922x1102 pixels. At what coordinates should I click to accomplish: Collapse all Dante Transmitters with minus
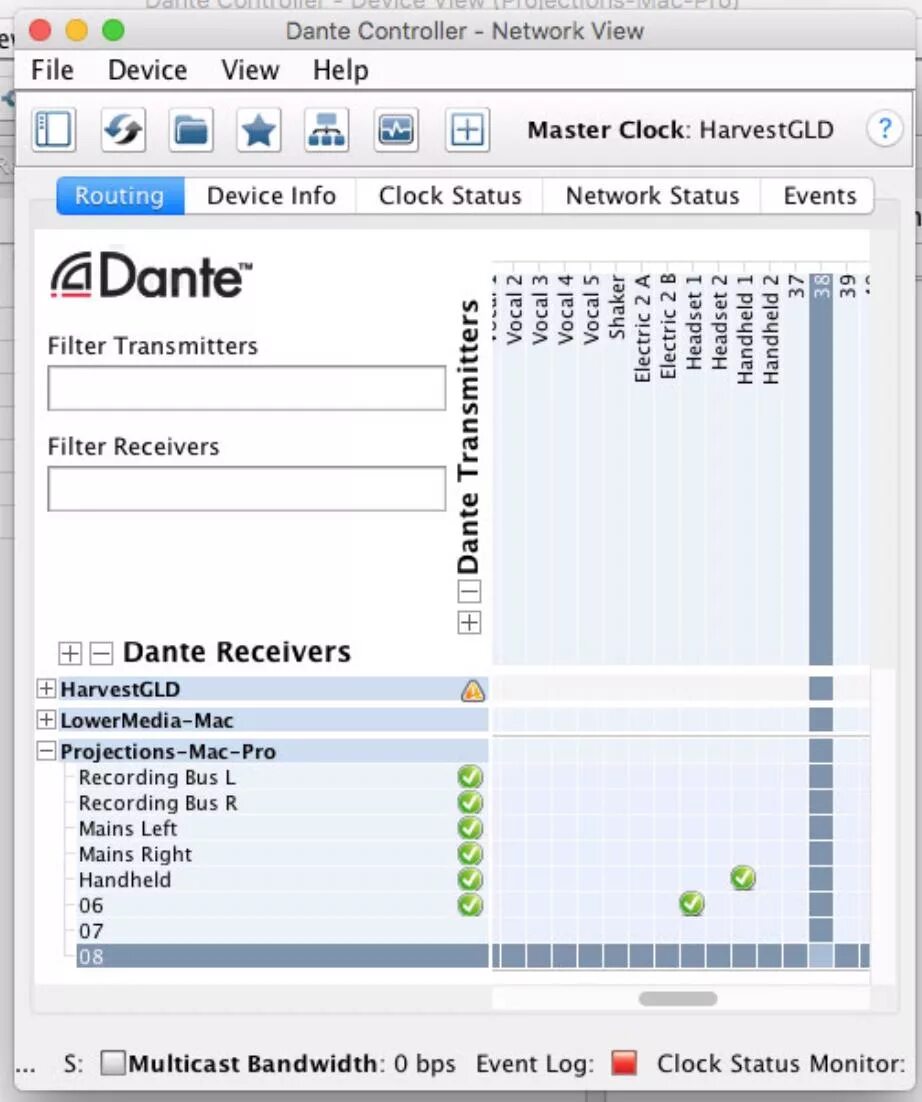[469, 592]
